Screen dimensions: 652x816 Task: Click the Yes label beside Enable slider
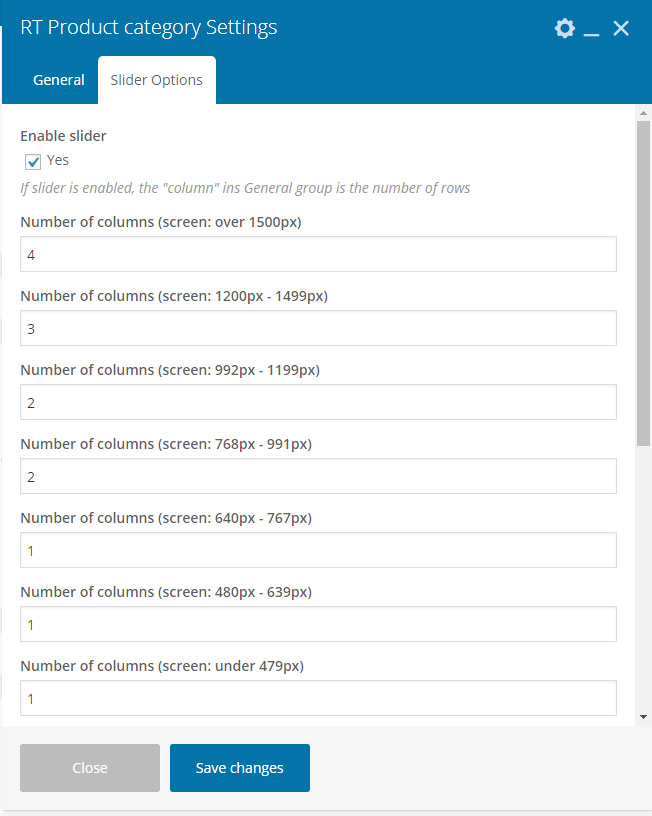(58, 160)
